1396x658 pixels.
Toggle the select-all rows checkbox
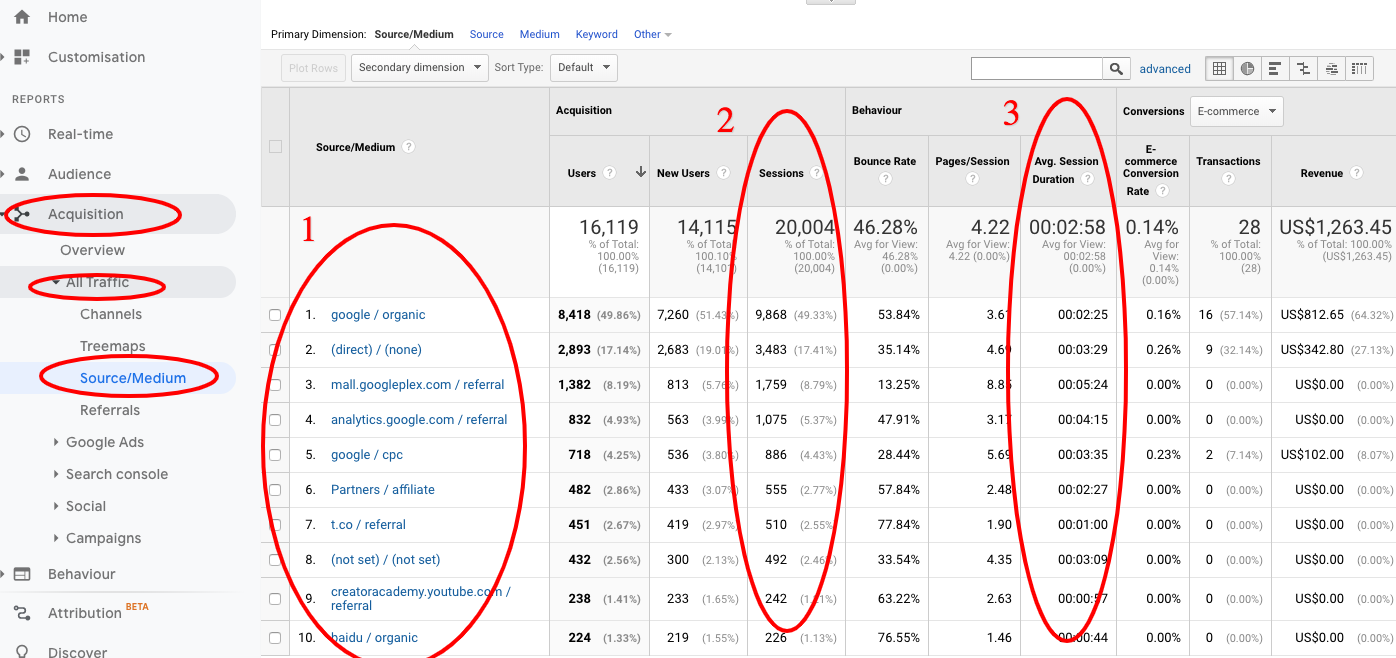coord(275,147)
